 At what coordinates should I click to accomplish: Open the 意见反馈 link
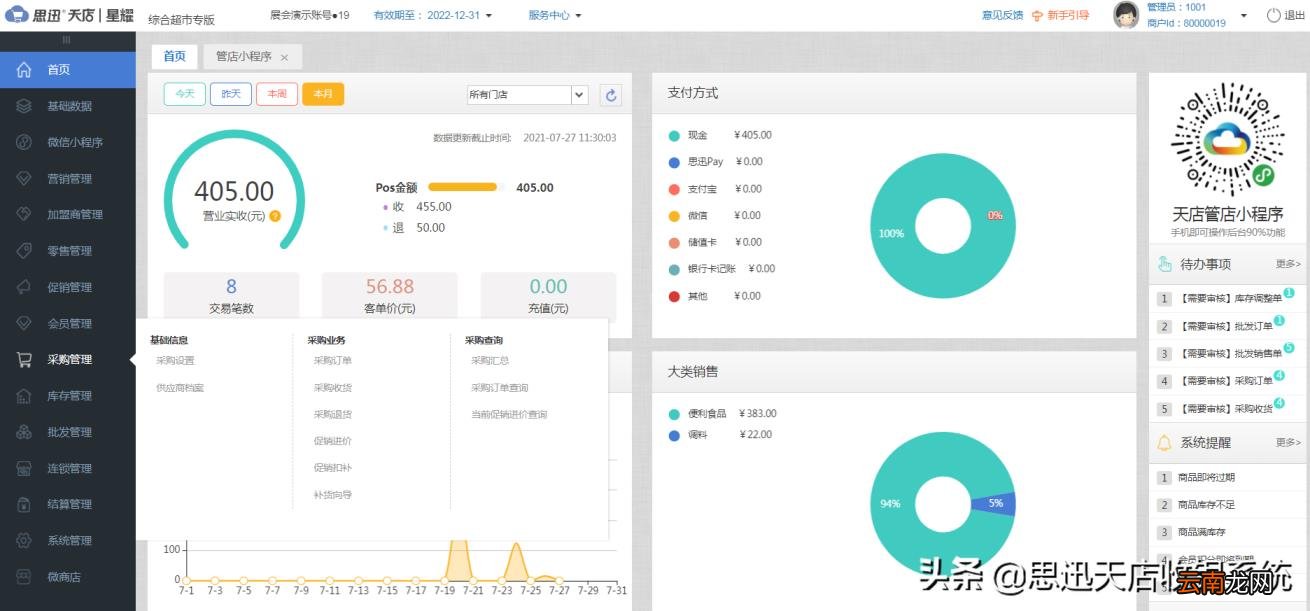(x=1002, y=16)
